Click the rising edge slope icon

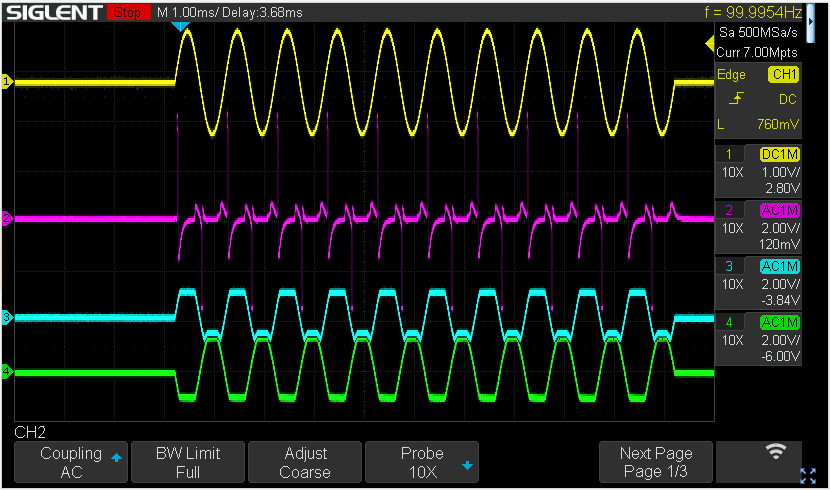pos(736,98)
